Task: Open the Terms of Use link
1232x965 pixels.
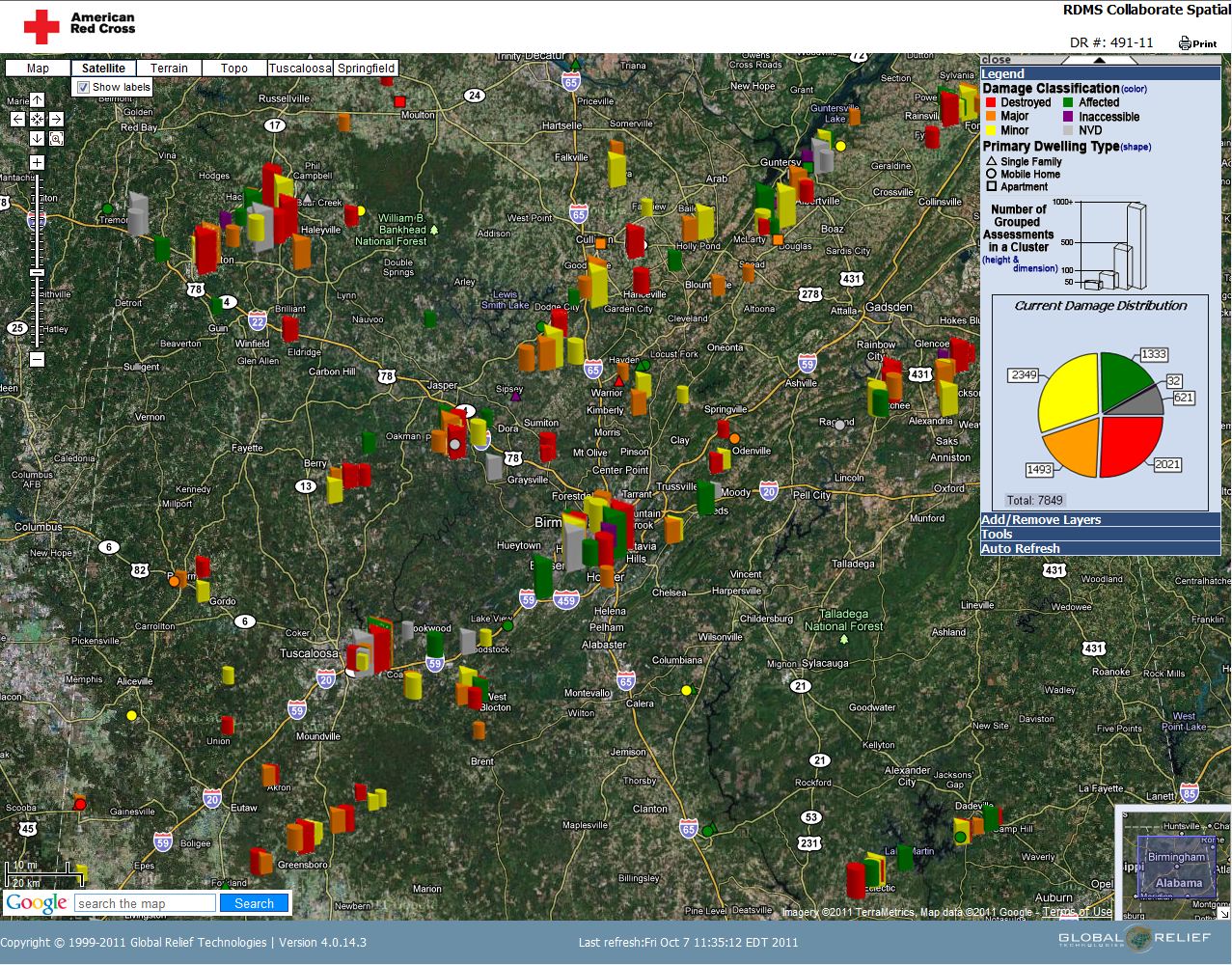Action: (1077, 912)
